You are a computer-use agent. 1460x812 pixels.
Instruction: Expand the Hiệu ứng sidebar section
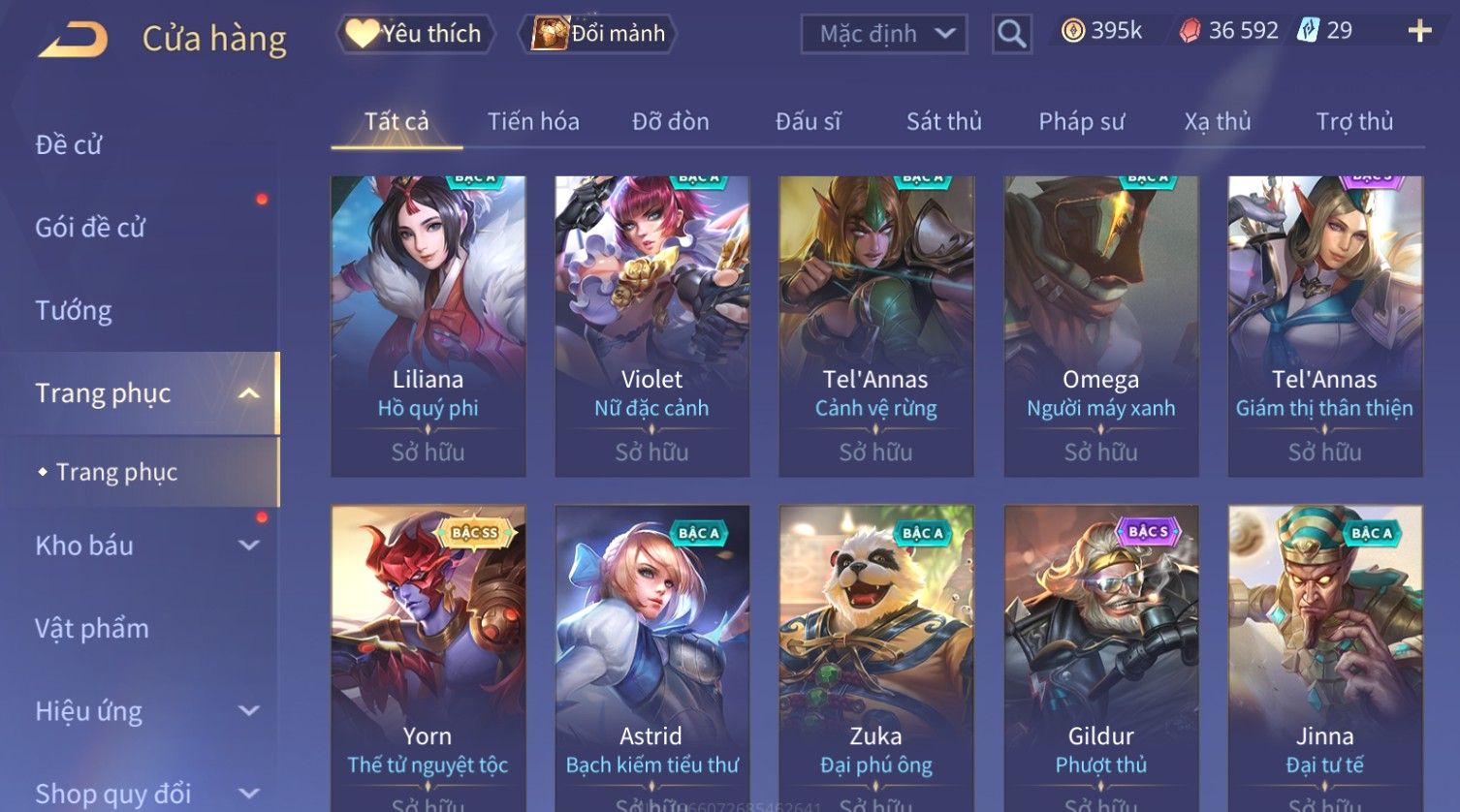point(249,711)
